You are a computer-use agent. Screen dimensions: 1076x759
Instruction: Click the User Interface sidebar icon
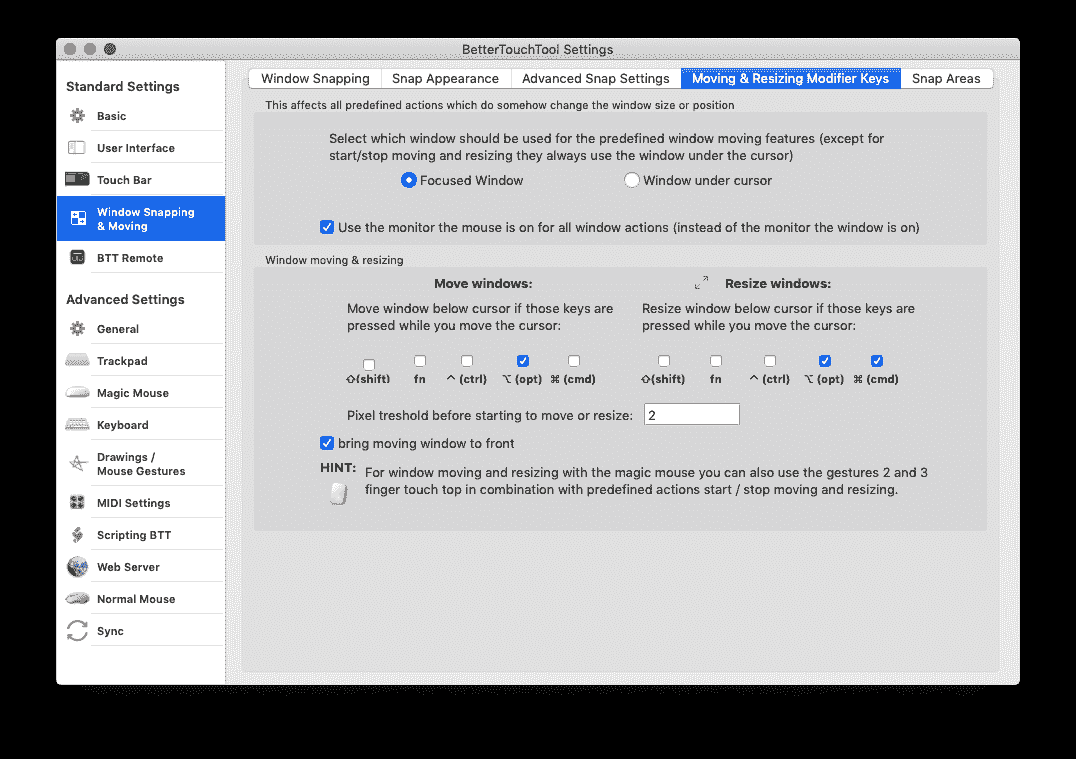click(77, 148)
